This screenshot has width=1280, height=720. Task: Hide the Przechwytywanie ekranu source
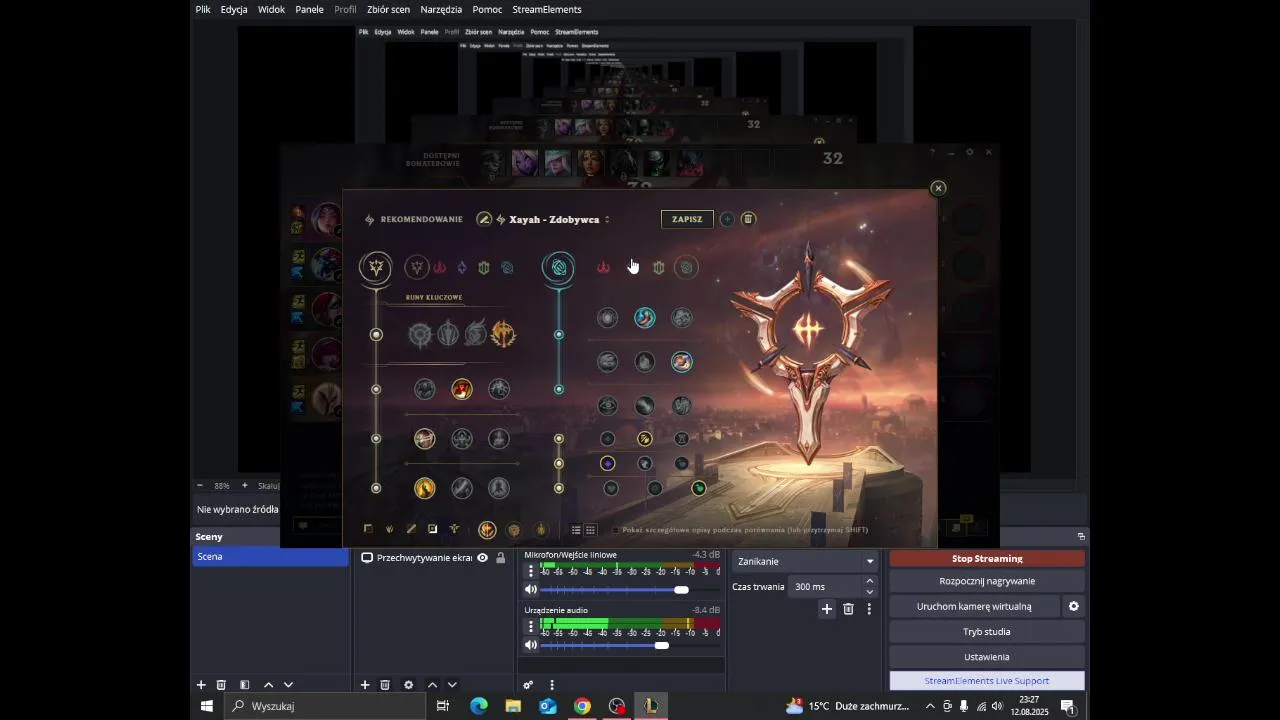[x=482, y=558]
